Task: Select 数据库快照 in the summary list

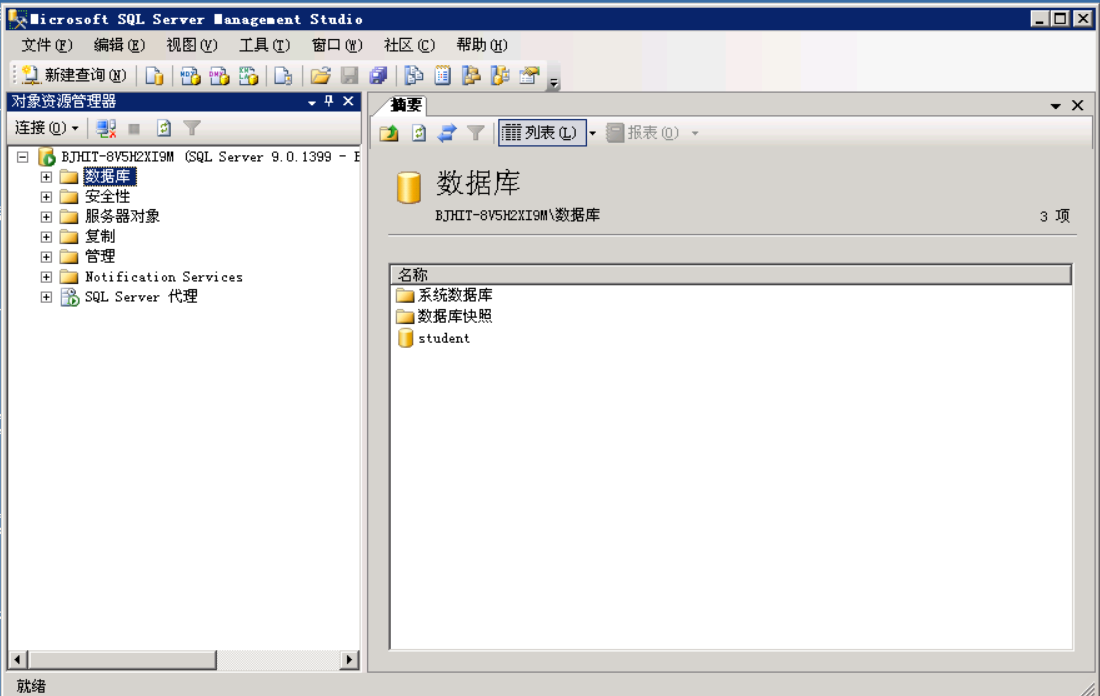Action: (455, 316)
